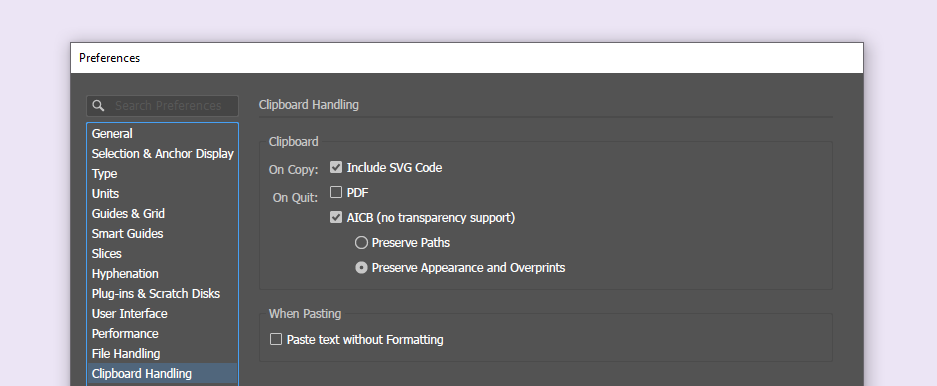Enable Paste text without Formatting
937x386 pixels.
coord(275,339)
